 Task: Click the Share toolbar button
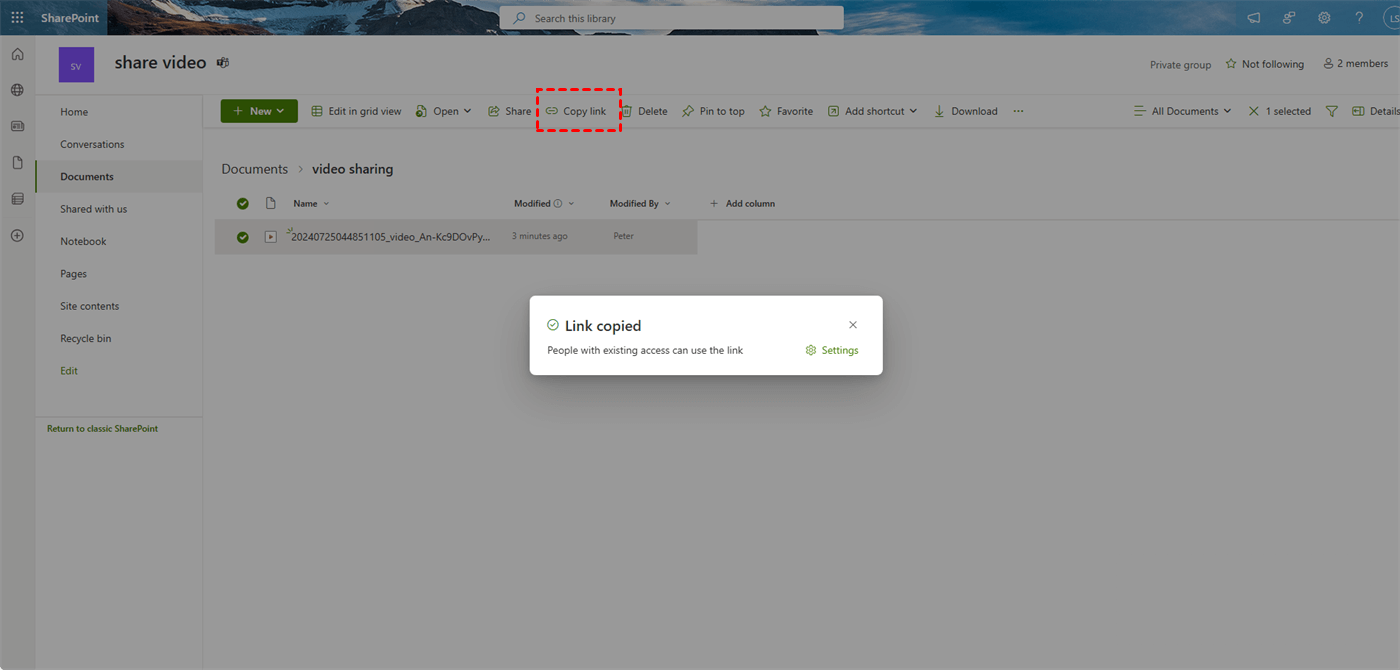point(510,111)
